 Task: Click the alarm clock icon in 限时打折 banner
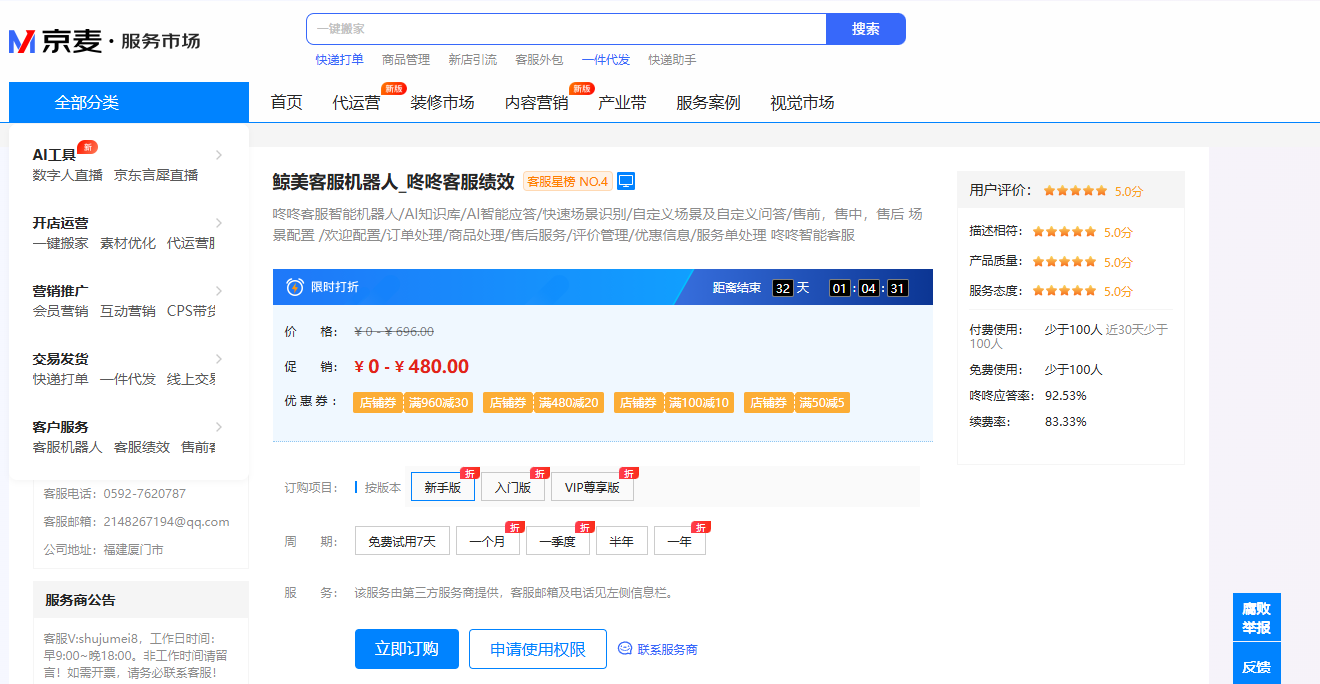[295, 287]
